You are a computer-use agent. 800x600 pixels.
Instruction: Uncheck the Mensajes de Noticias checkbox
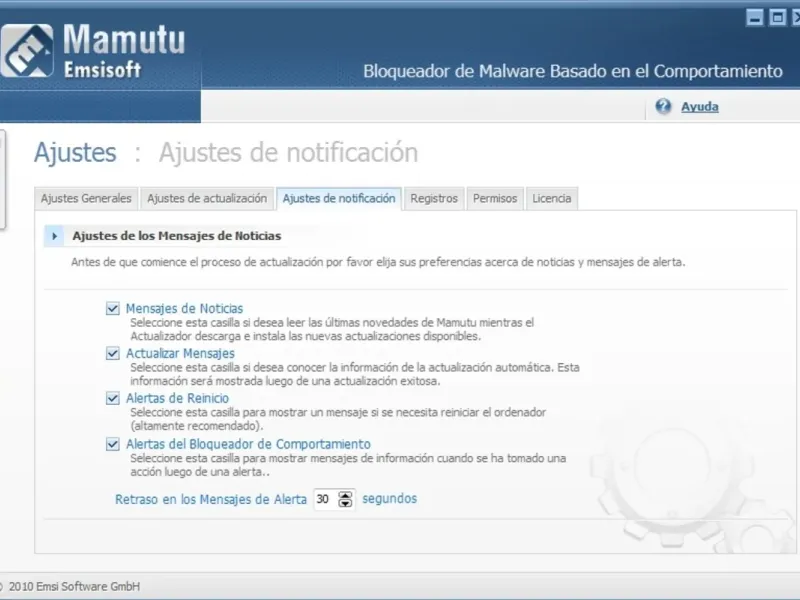[113, 309]
